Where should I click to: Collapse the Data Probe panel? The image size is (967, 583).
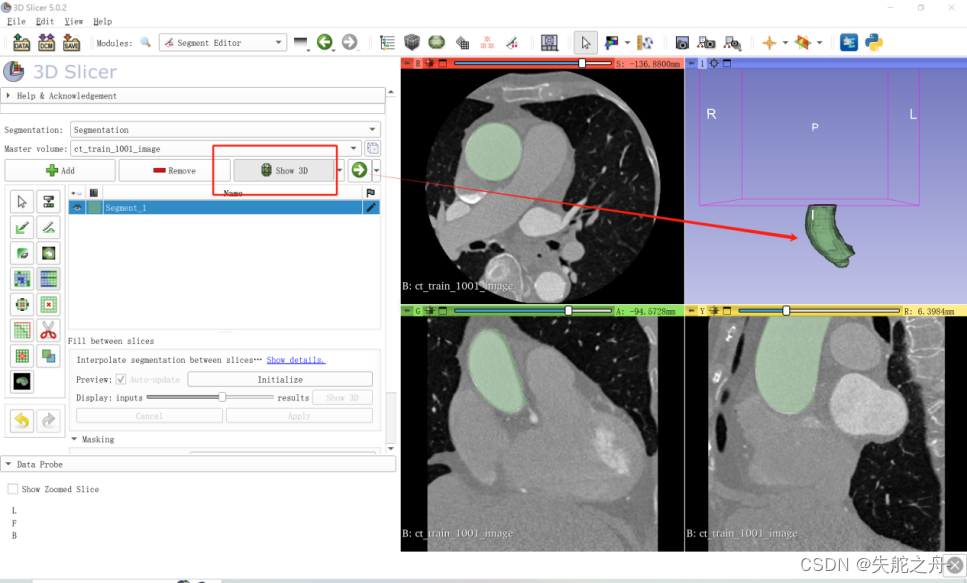[x=40, y=463]
